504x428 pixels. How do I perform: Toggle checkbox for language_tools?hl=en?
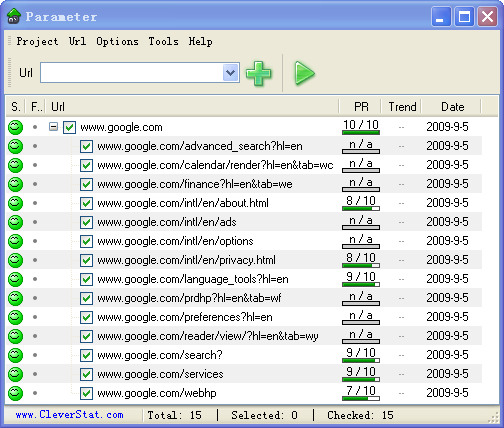click(86, 279)
